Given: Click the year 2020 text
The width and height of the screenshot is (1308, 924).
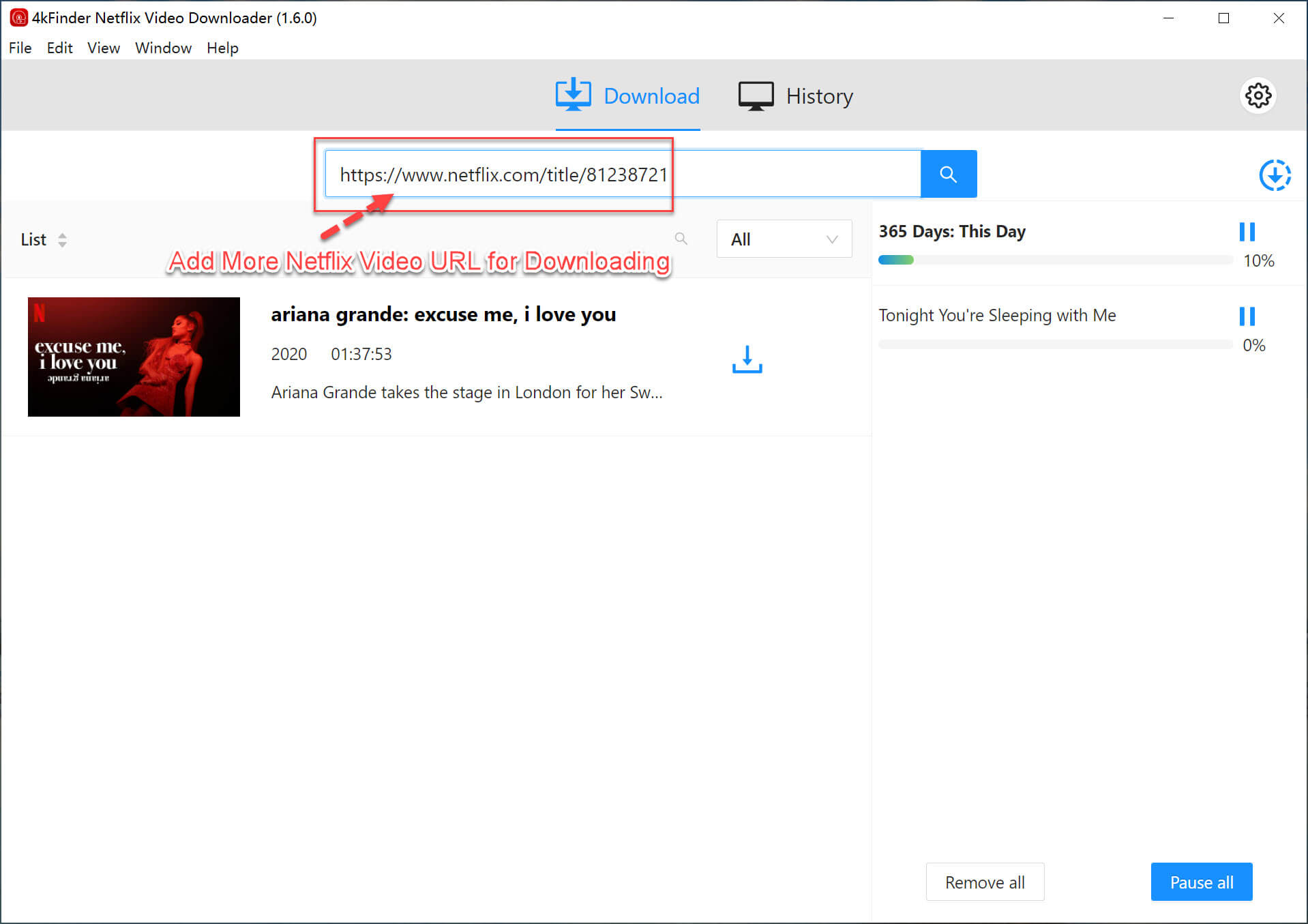Looking at the screenshot, I should point(289,354).
